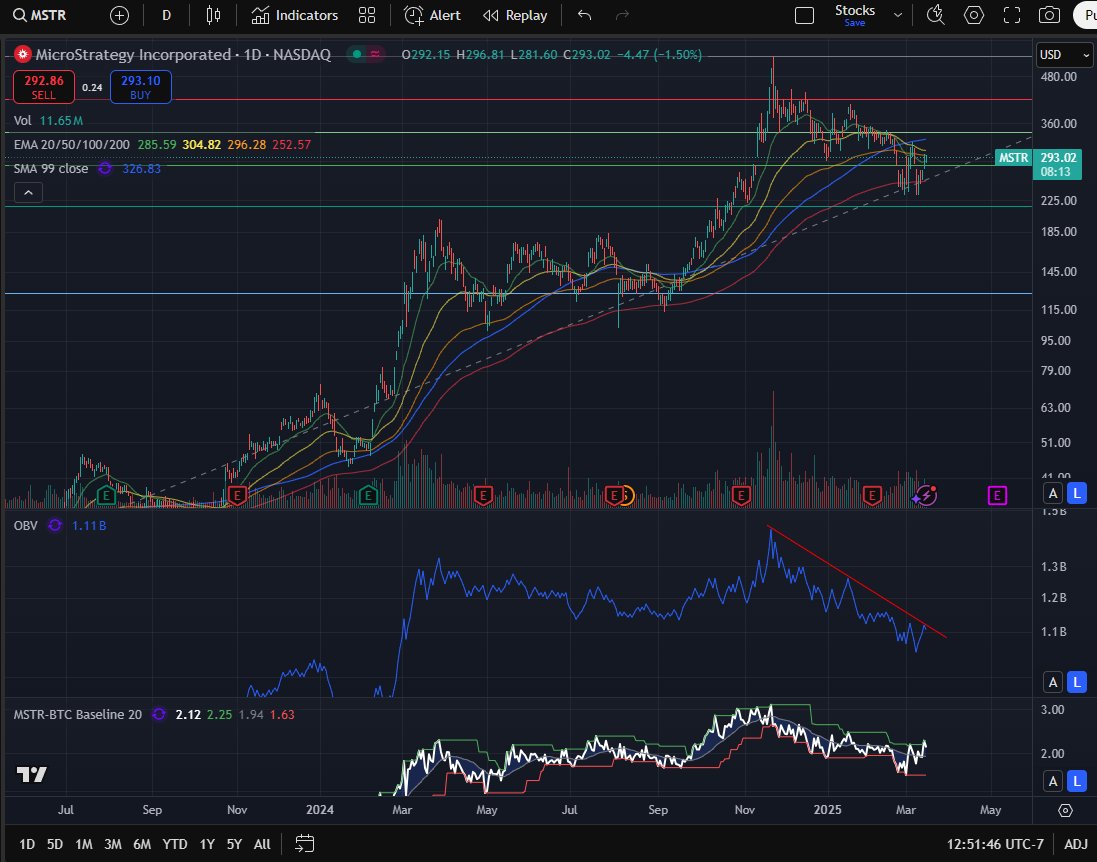Click the red earnings E marker near November 2023
The width and height of the screenshot is (1097, 862).
click(237, 496)
